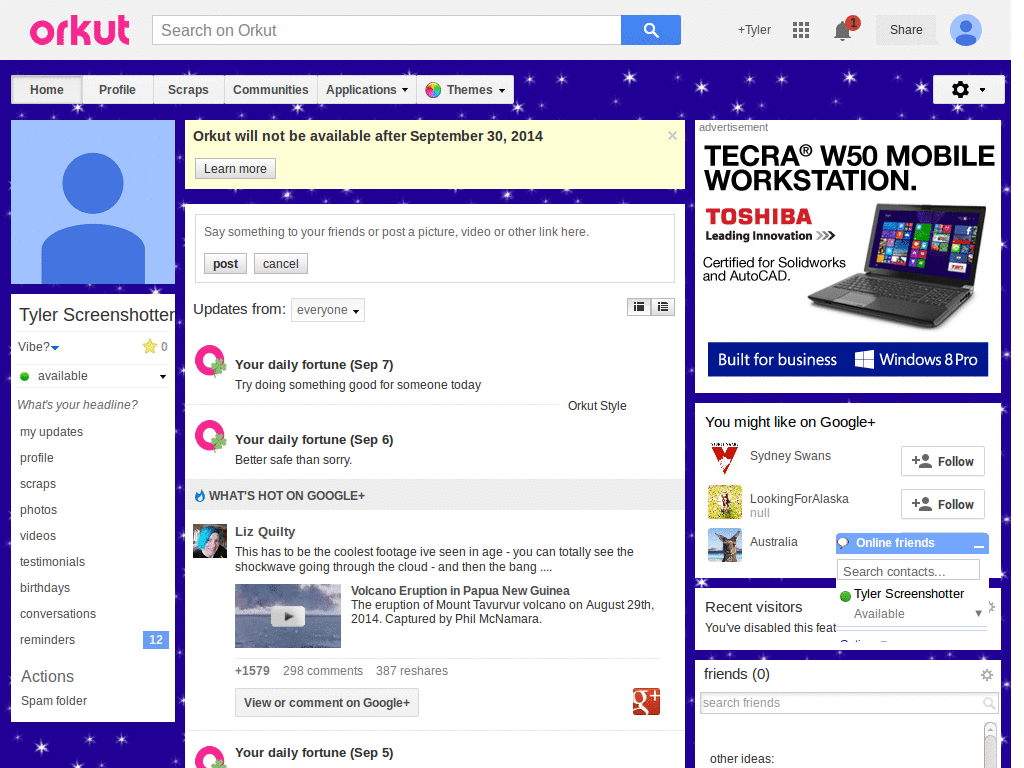Open the settings gear dropdown
This screenshot has height=768, width=1024.
click(968, 89)
